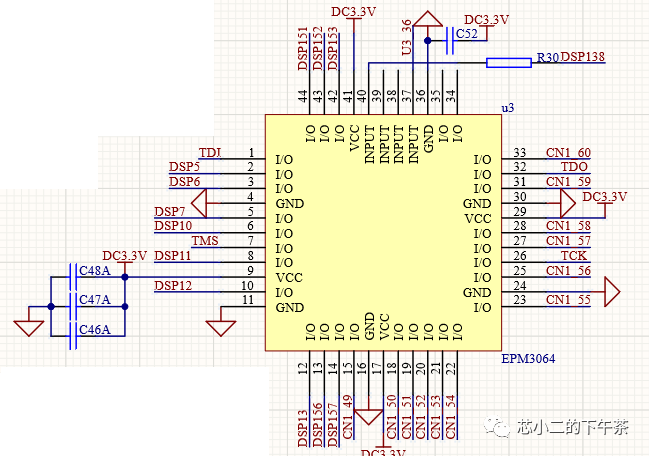This screenshot has width=649, height=456.
Task: Click the EPM3064 part name text
Action: pyautogui.click(x=527, y=358)
